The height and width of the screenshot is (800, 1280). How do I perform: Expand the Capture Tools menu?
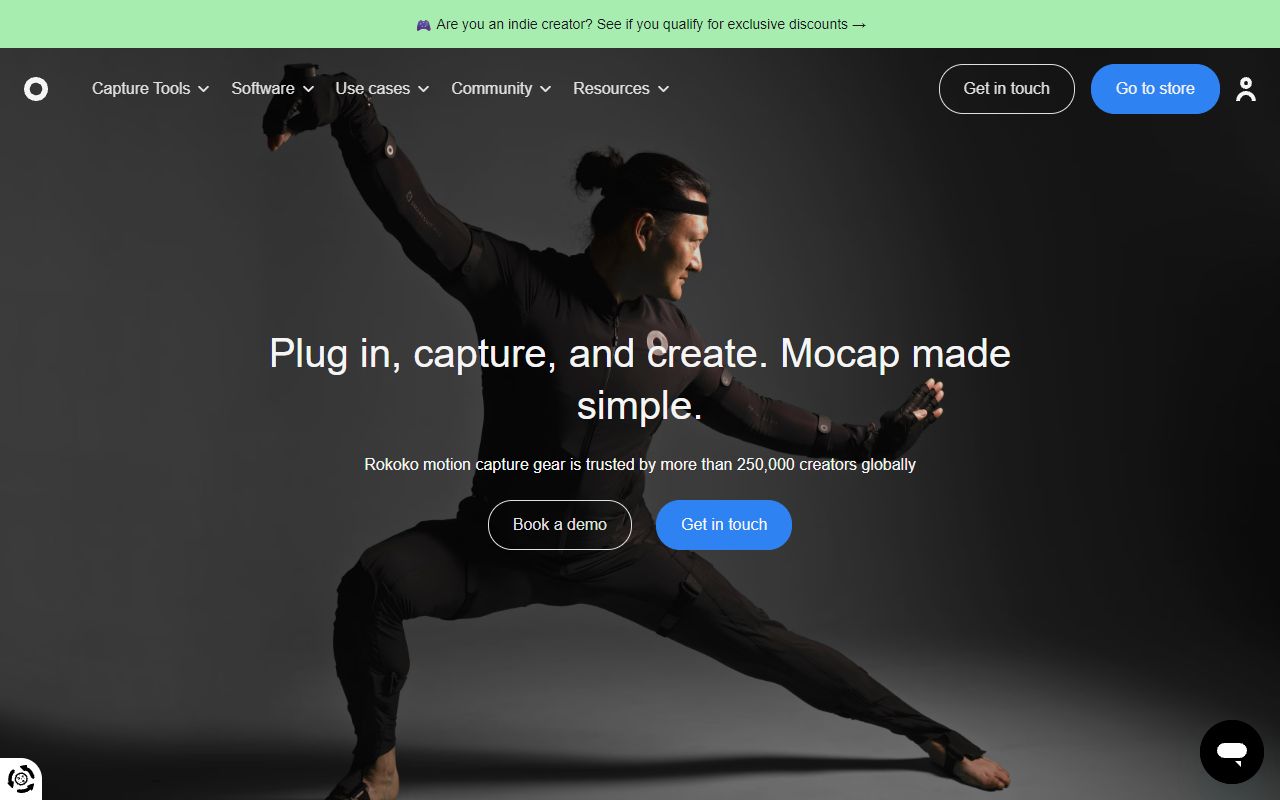pos(151,88)
